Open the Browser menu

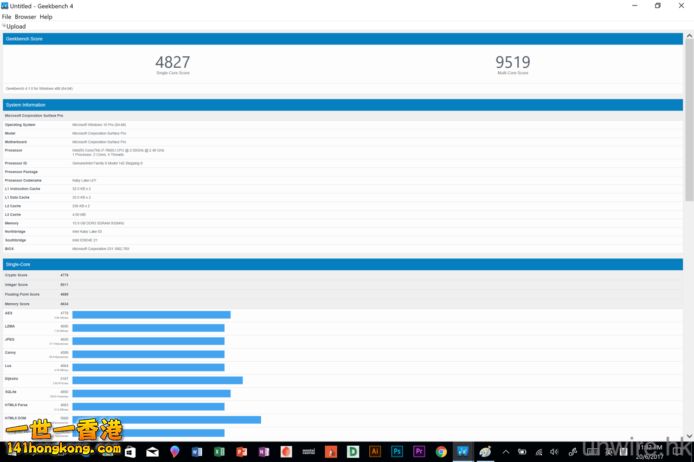click(x=25, y=17)
